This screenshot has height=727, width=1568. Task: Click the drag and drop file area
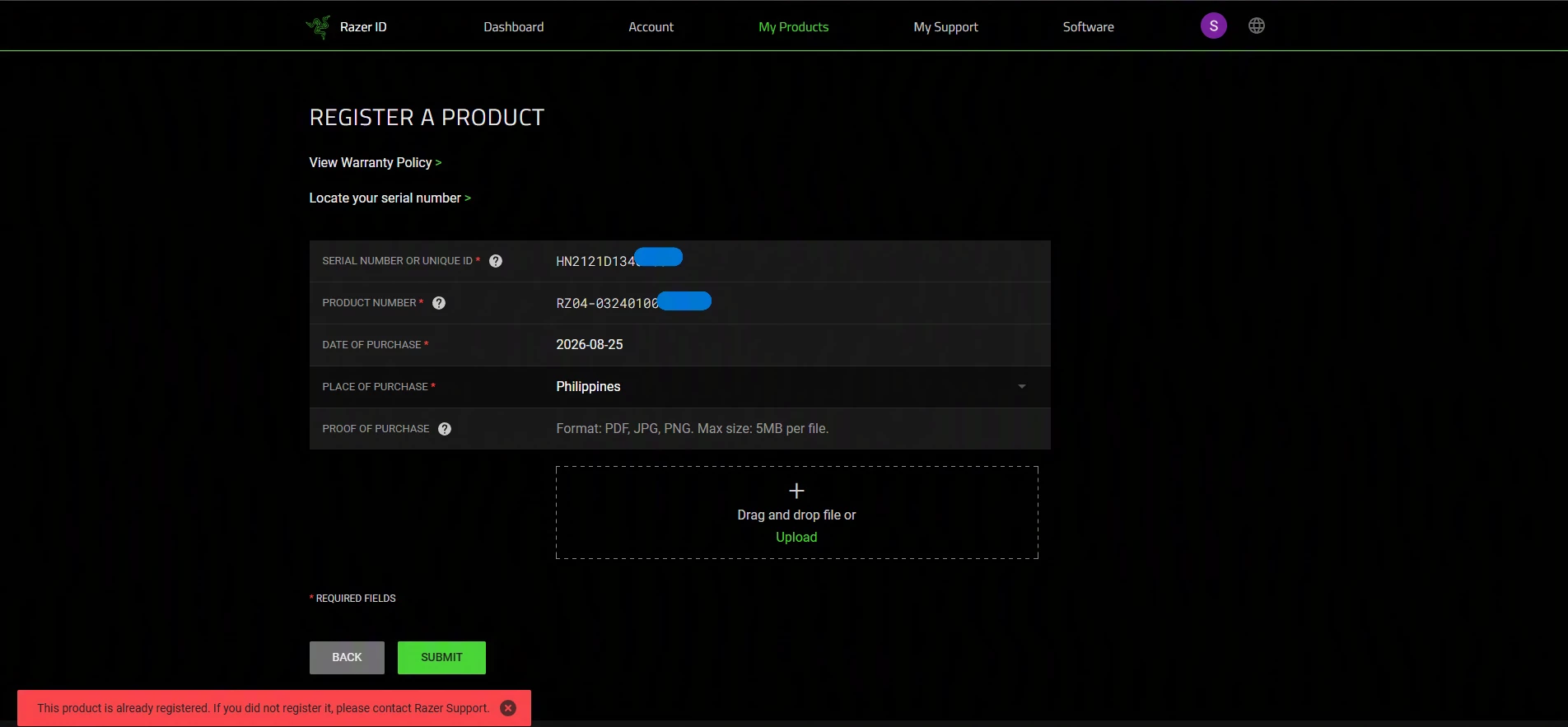click(796, 513)
